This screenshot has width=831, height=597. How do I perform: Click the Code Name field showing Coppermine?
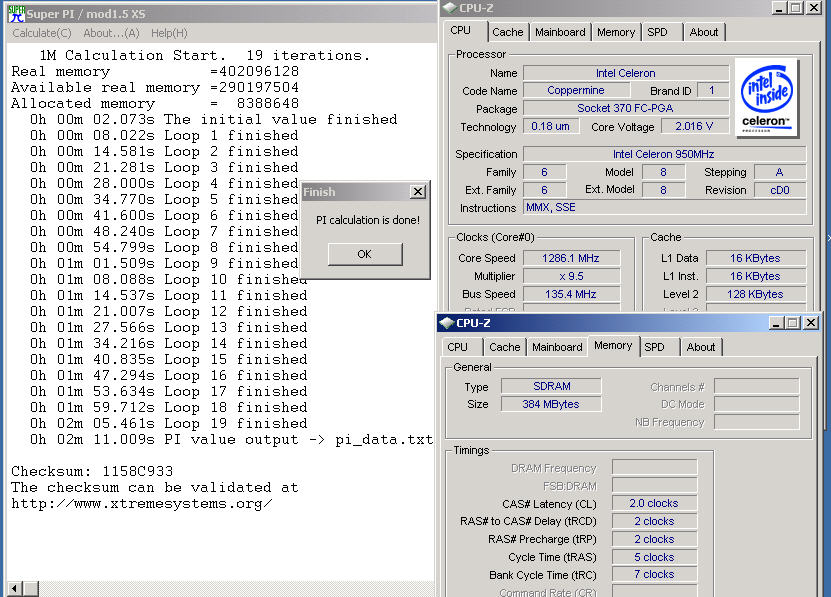[576, 90]
